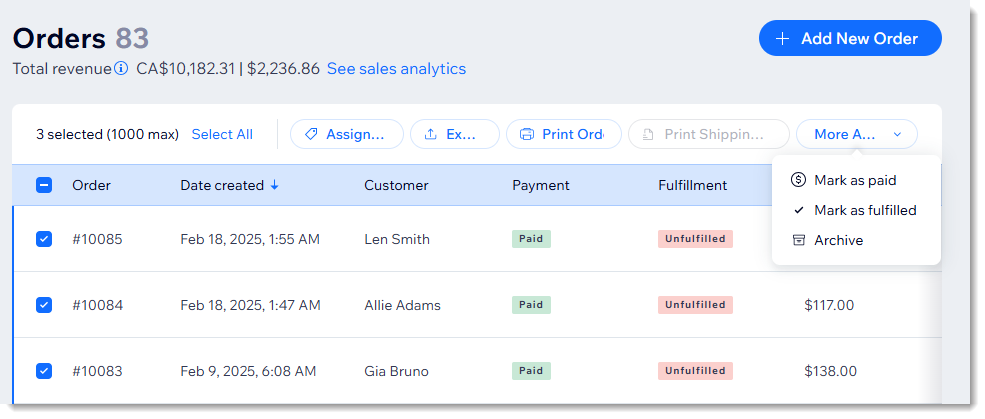Click the Print Shipping button
Image resolution: width=985 pixels, height=419 pixels.
709,134
